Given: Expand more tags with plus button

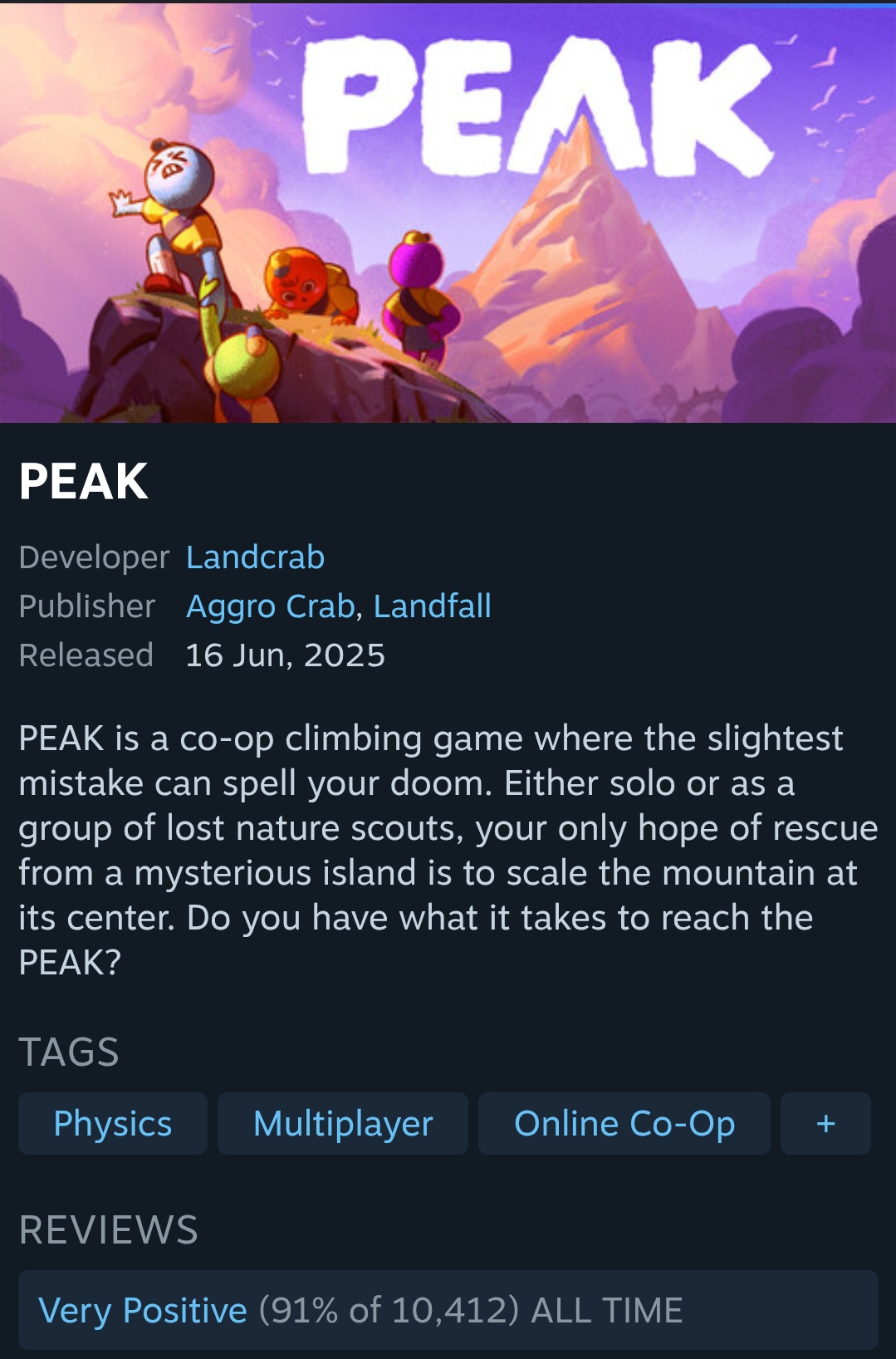Looking at the screenshot, I should pos(825,1124).
